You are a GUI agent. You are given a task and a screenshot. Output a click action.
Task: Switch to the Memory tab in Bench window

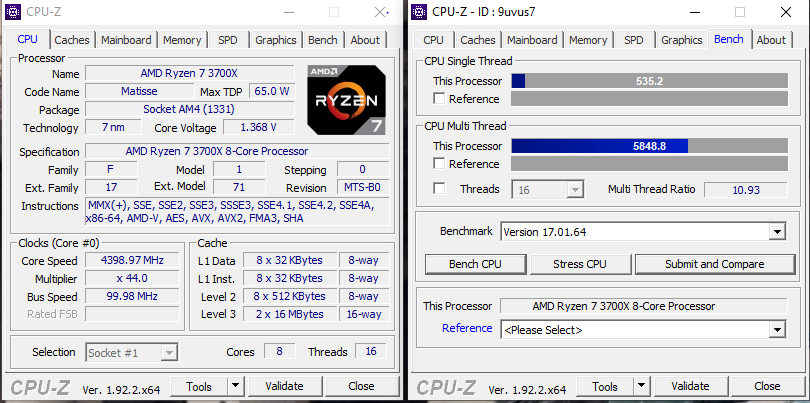tap(588, 40)
